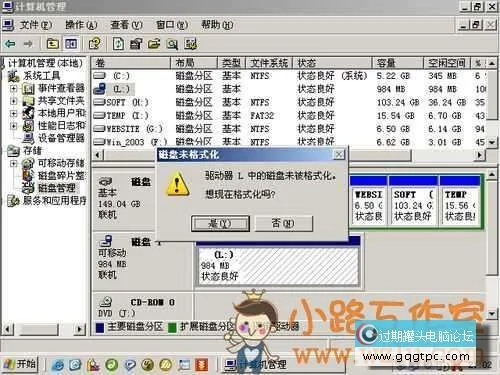The width and height of the screenshot is (500, 375).
Task: Toggle the console tree show/hide icon
Action: [x=71, y=44]
